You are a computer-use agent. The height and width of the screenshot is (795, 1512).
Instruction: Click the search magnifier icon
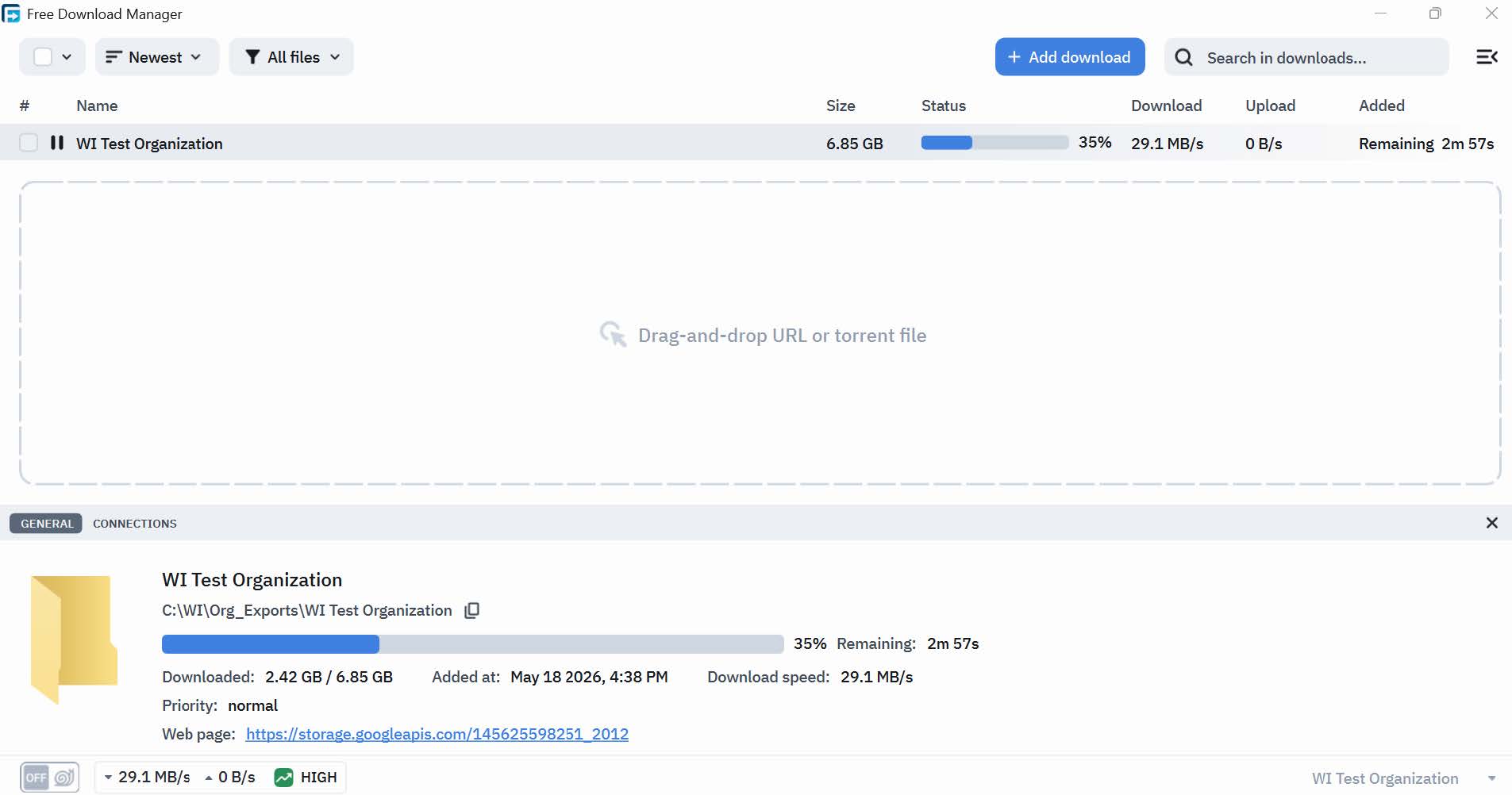click(1183, 57)
